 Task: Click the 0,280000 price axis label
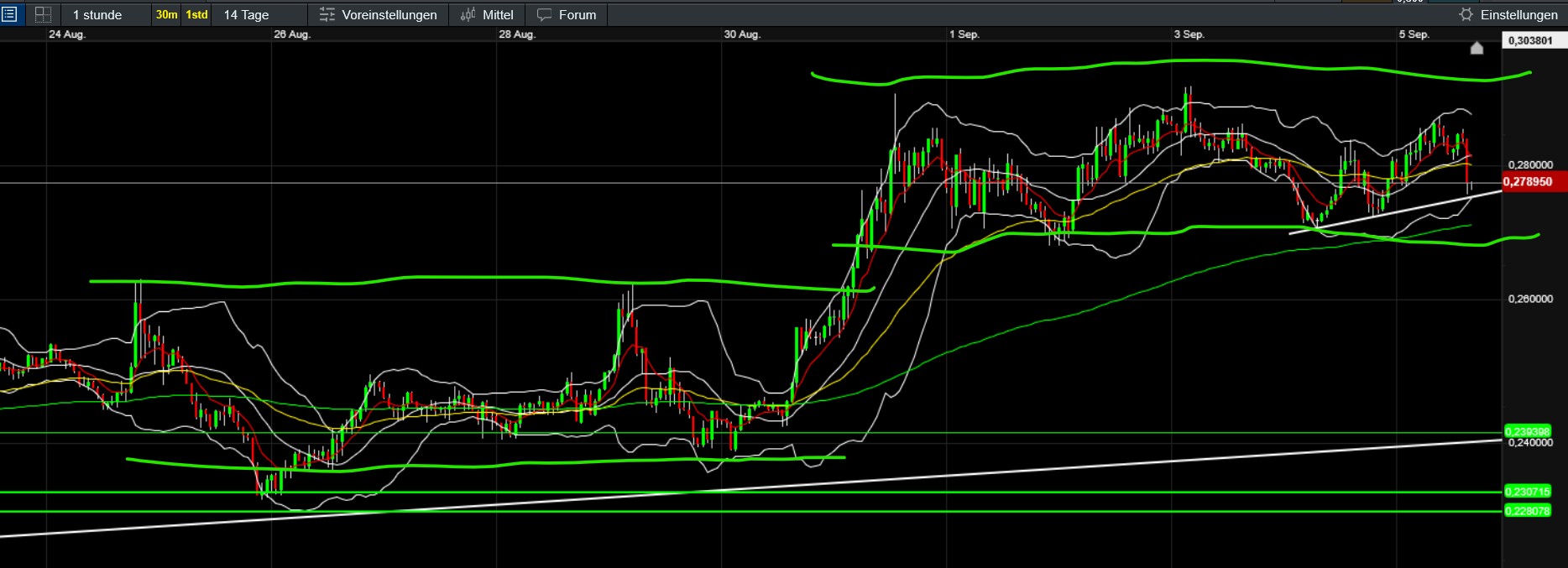[1530, 165]
